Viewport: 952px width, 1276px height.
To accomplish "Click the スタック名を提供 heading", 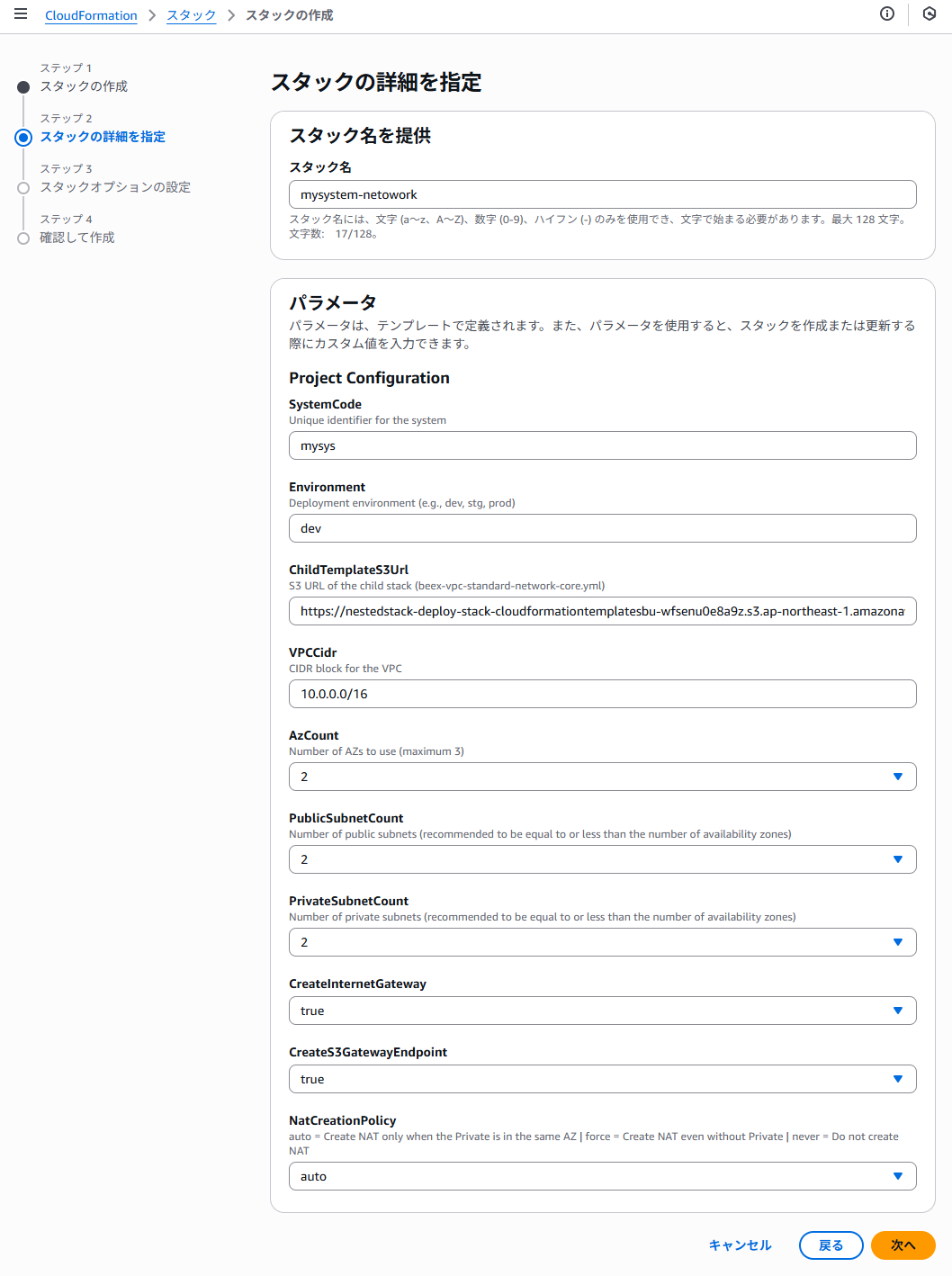I will click(x=360, y=135).
